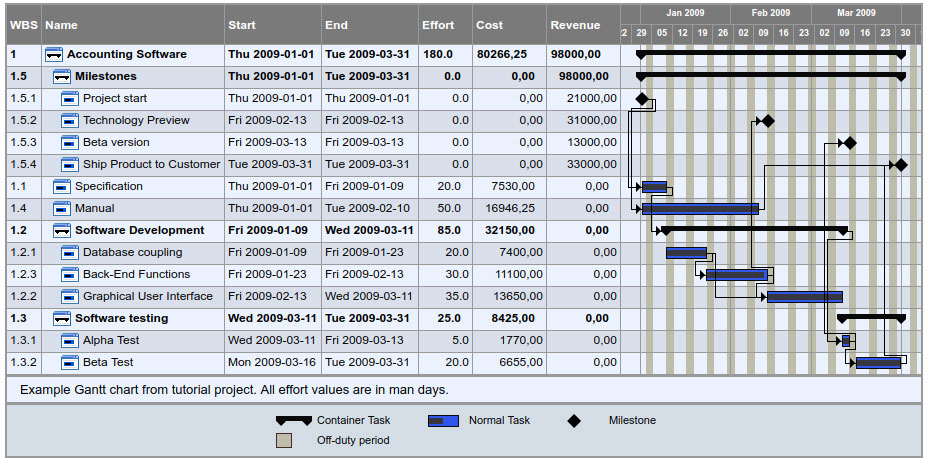Screen dimensions: 928x461
Task: Click WBS code 1.2.3
Action: point(24,274)
